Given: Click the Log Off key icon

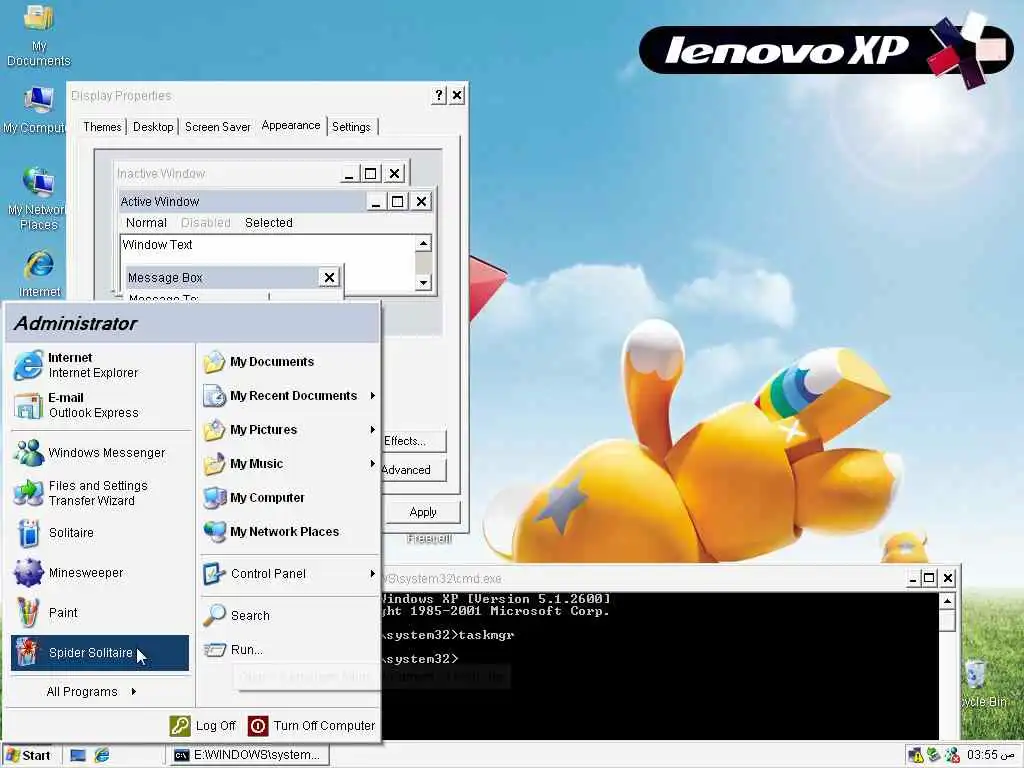Looking at the screenshot, I should tap(180, 726).
